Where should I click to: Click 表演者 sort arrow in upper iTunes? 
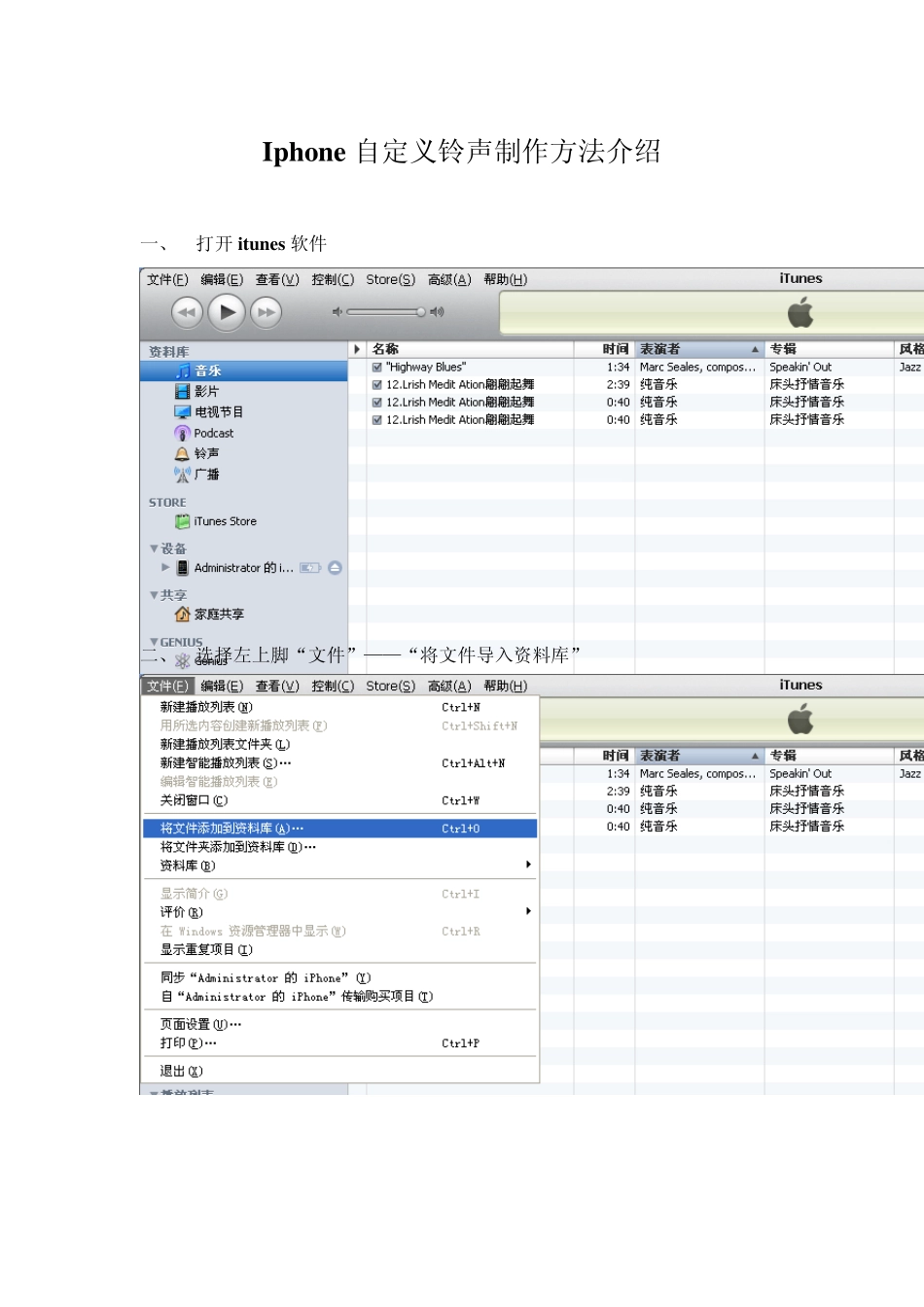(755, 349)
